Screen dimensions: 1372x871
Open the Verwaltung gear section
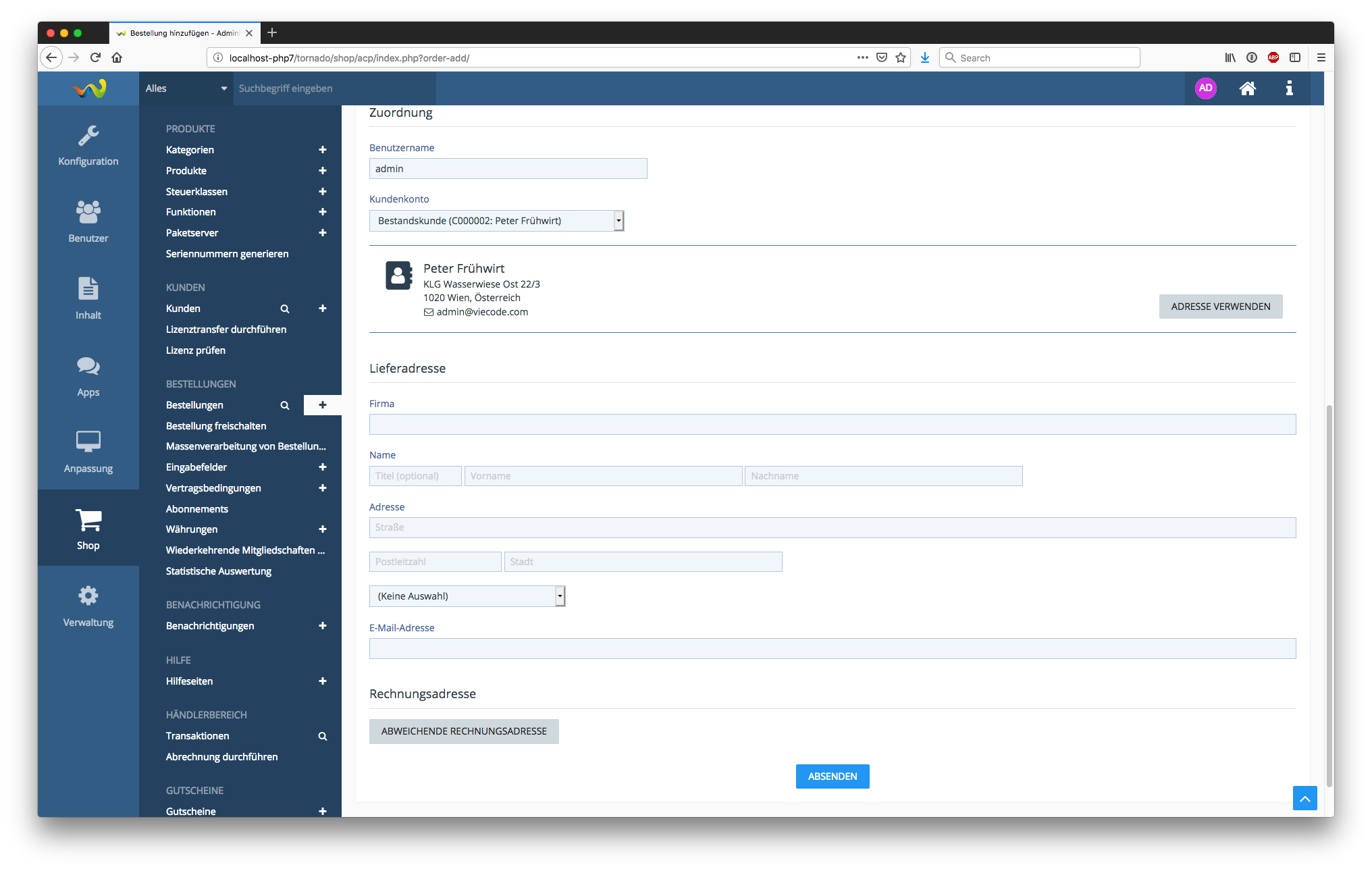click(x=88, y=606)
